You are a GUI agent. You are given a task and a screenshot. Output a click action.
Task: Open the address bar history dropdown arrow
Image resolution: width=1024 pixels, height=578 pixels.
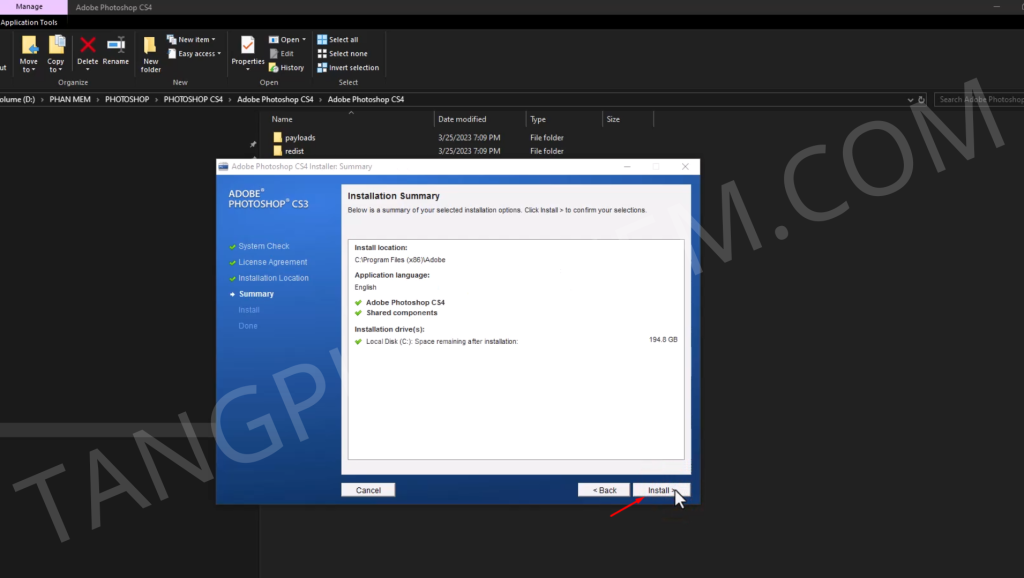tap(910, 100)
